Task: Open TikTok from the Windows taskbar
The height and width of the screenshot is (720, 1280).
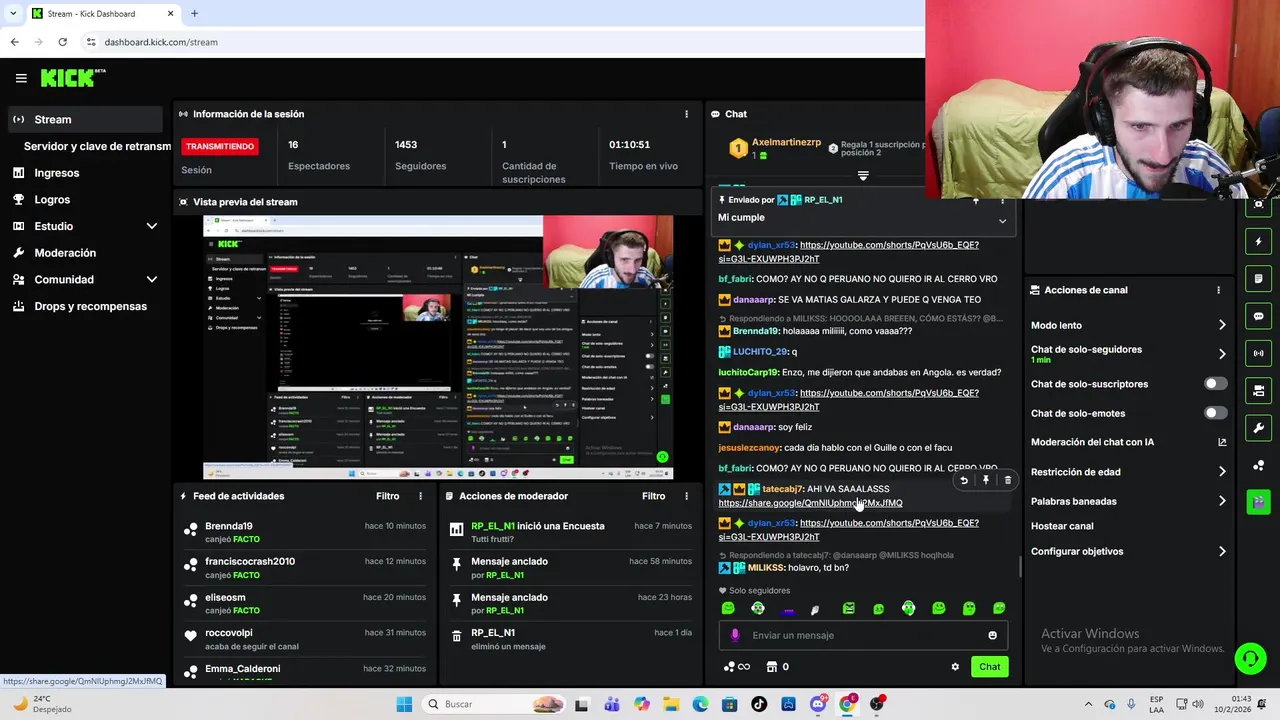Action: pos(759,704)
